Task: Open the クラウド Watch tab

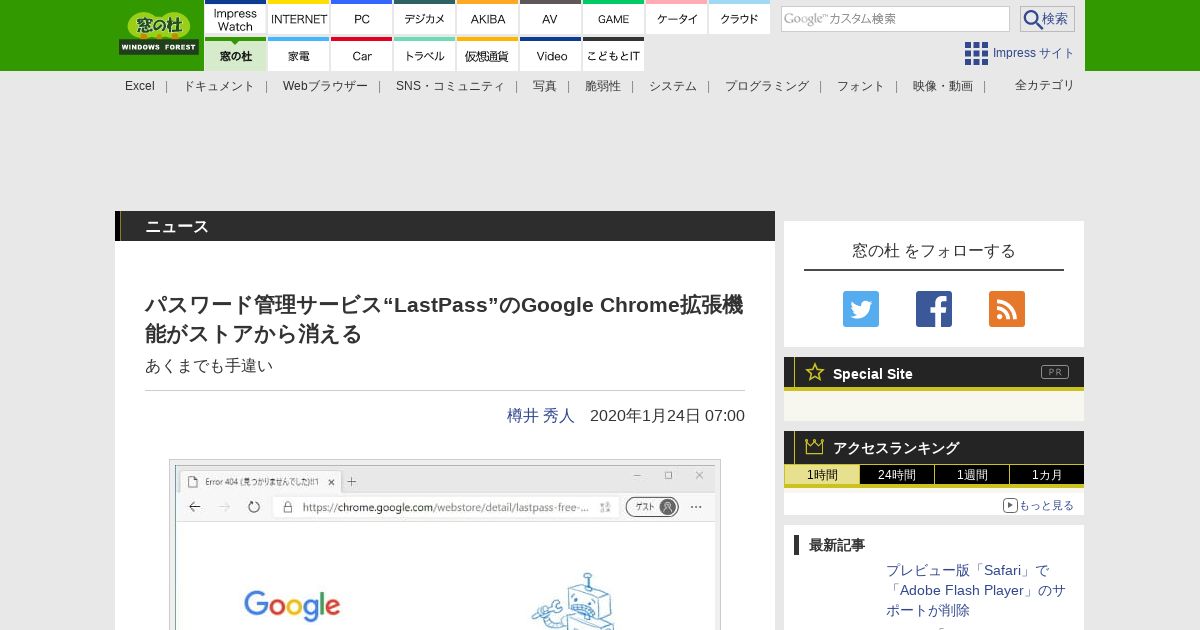Action: (x=739, y=19)
